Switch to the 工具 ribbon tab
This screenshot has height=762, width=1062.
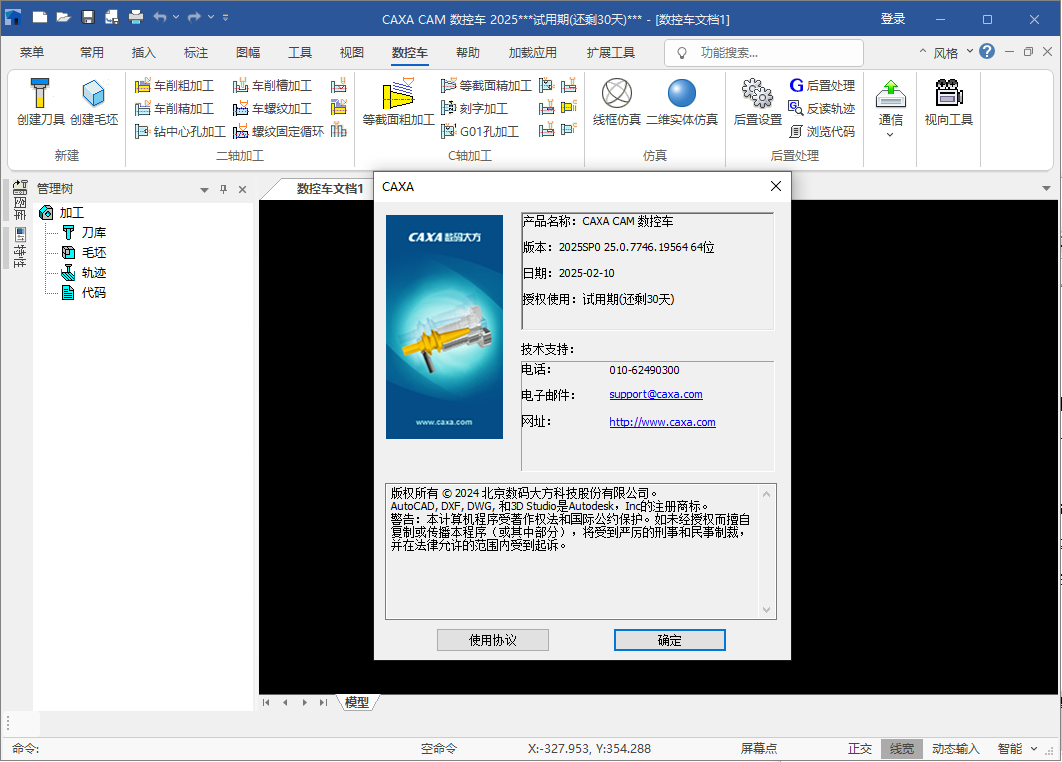pyautogui.click(x=300, y=52)
